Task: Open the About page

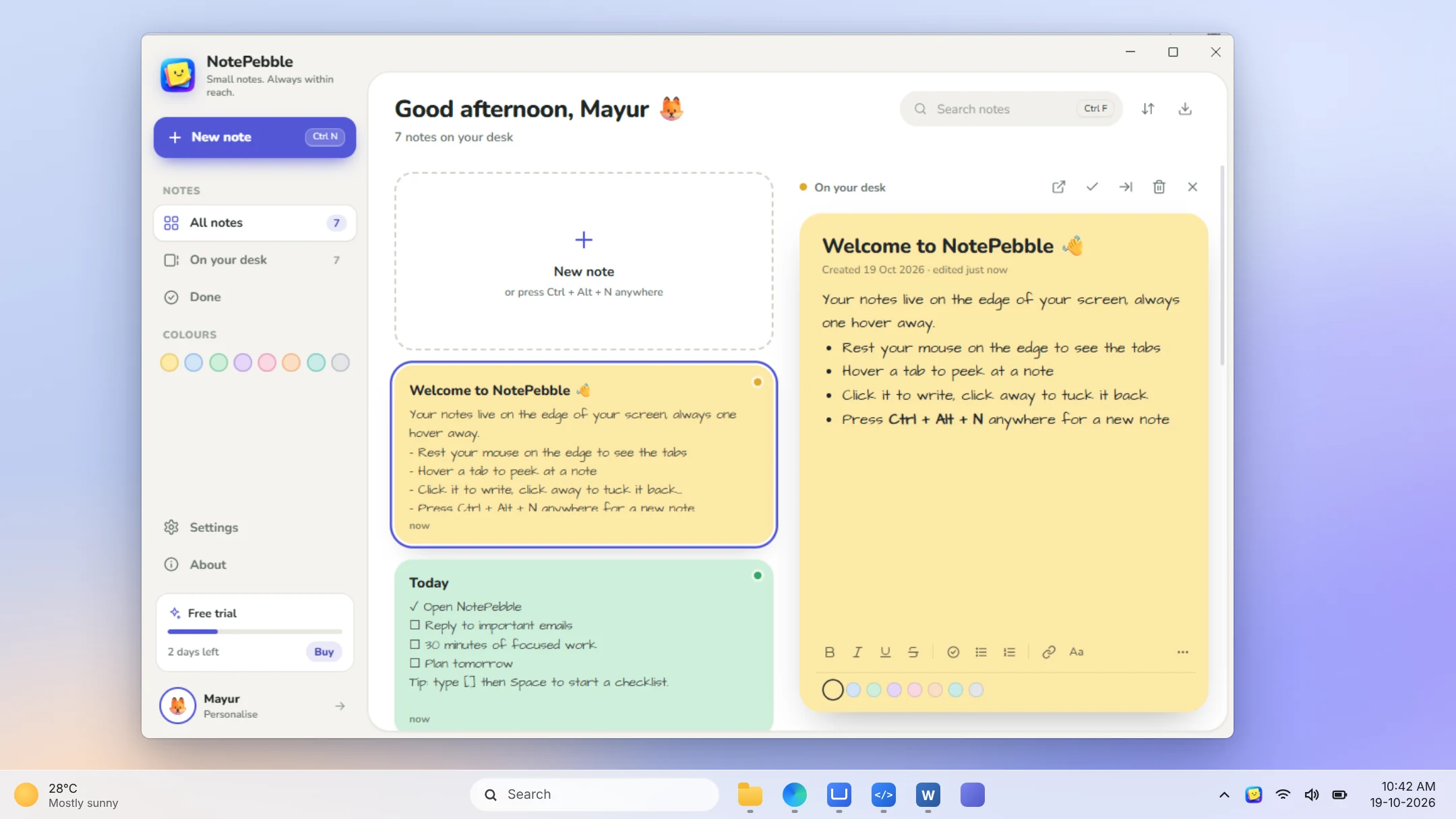Action: 255,564
